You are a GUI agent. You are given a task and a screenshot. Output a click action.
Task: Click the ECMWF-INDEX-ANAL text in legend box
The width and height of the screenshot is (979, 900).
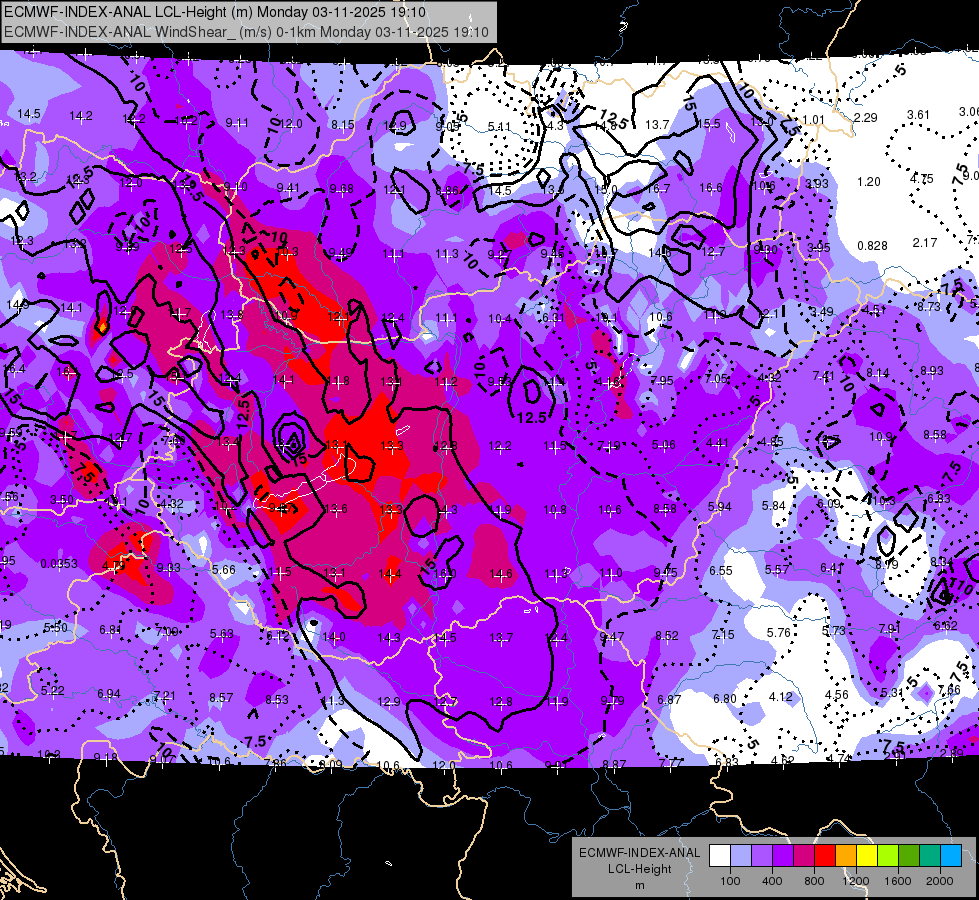[640, 853]
